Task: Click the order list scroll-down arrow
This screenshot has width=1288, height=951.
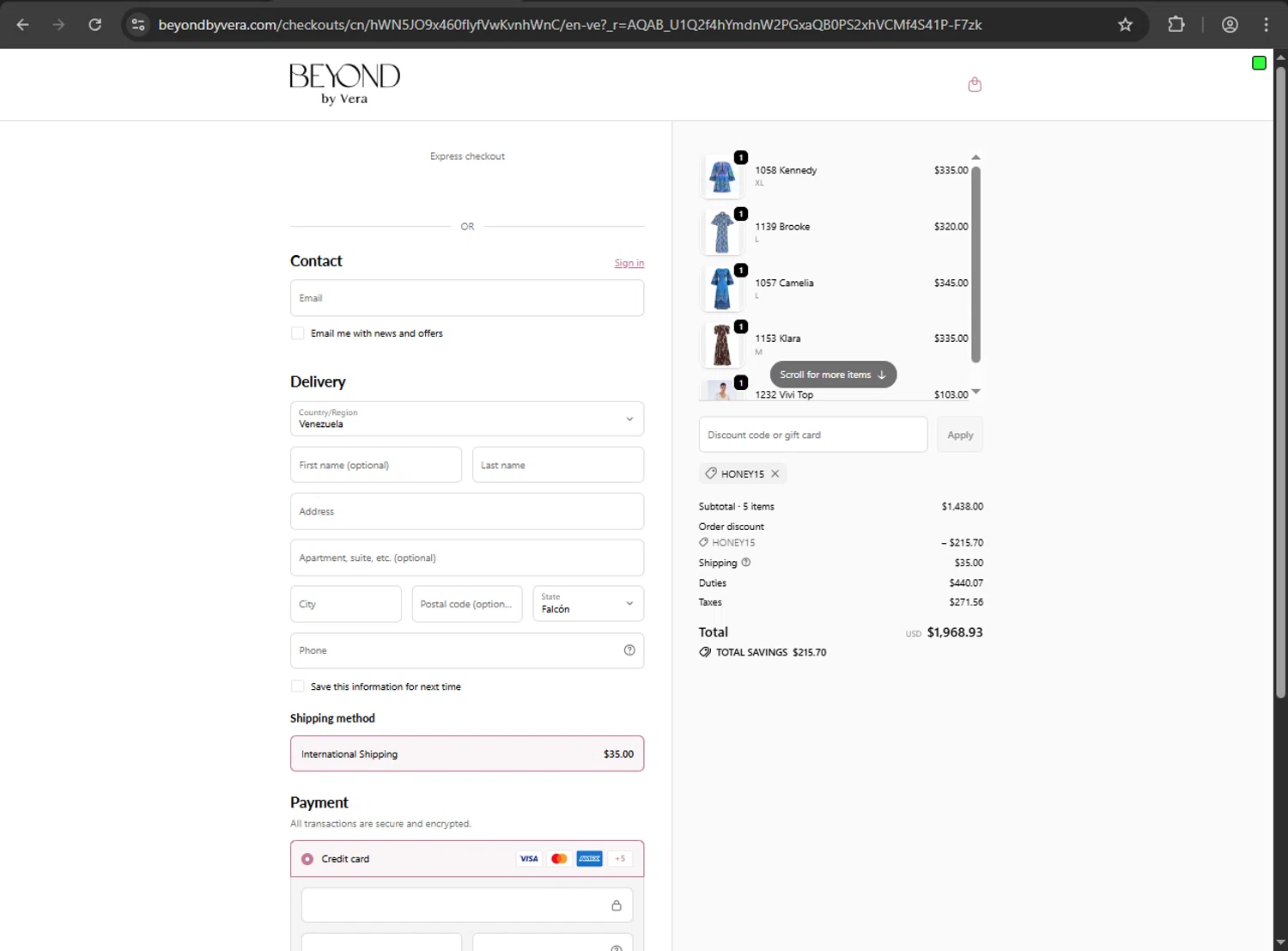Action: 975,393
